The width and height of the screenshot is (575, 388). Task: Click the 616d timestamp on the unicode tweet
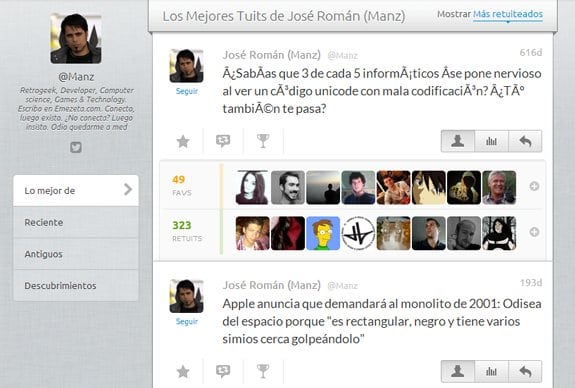531,53
